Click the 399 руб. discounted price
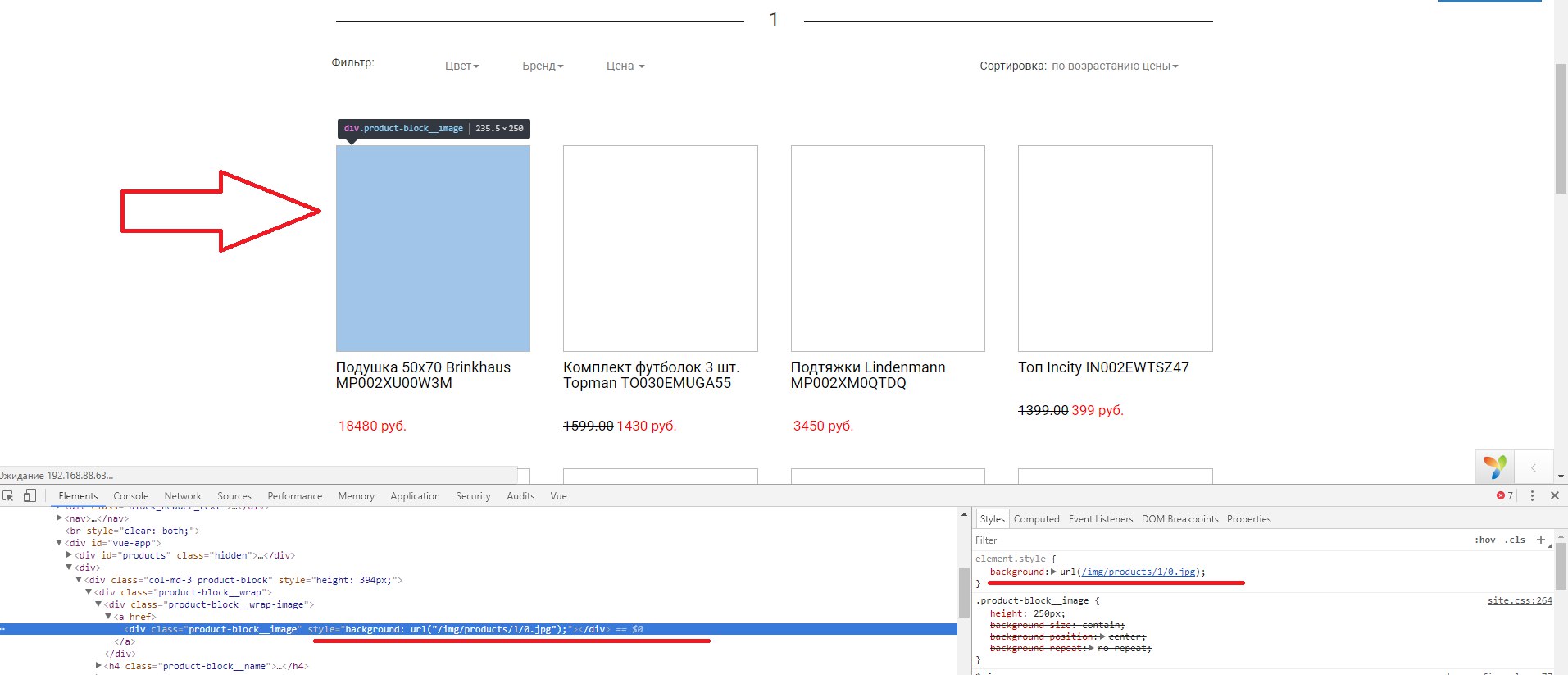Viewport: 1568px width, 675px height. (x=1098, y=410)
